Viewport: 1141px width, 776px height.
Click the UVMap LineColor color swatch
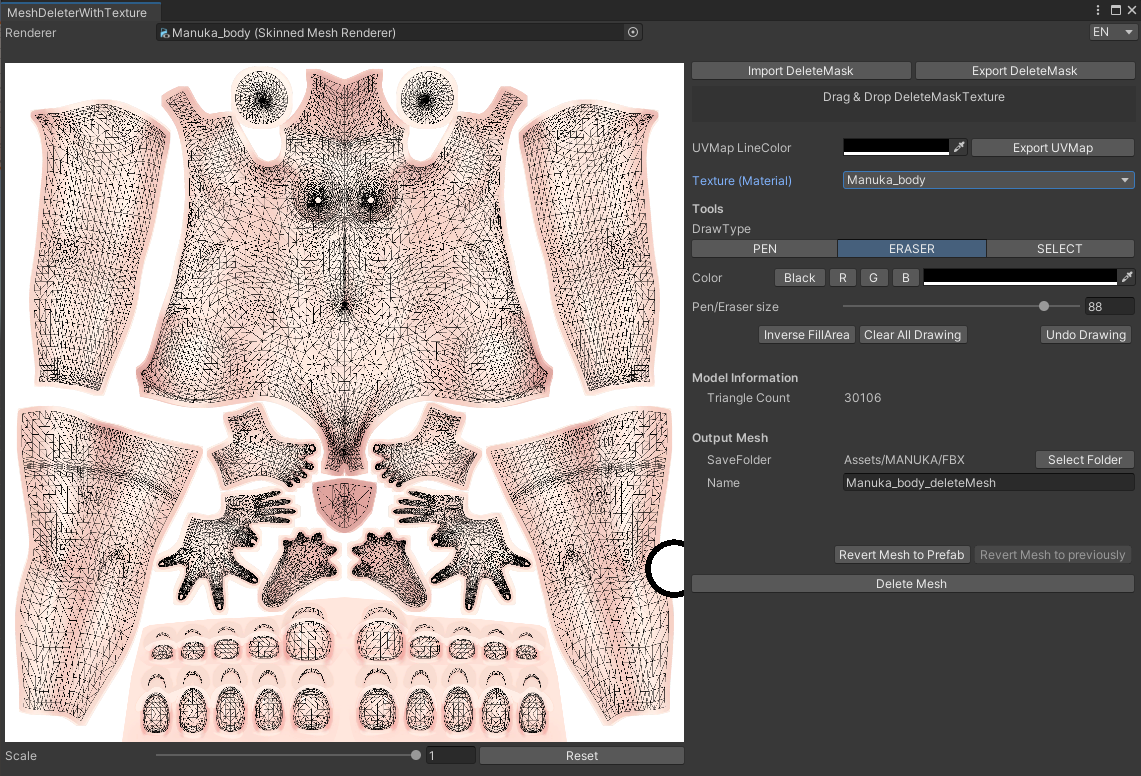[895, 146]
